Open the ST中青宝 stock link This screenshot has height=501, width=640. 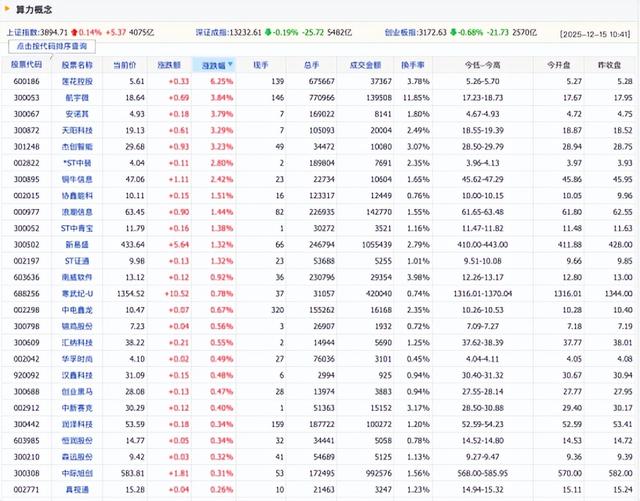(x=77, y=228)
